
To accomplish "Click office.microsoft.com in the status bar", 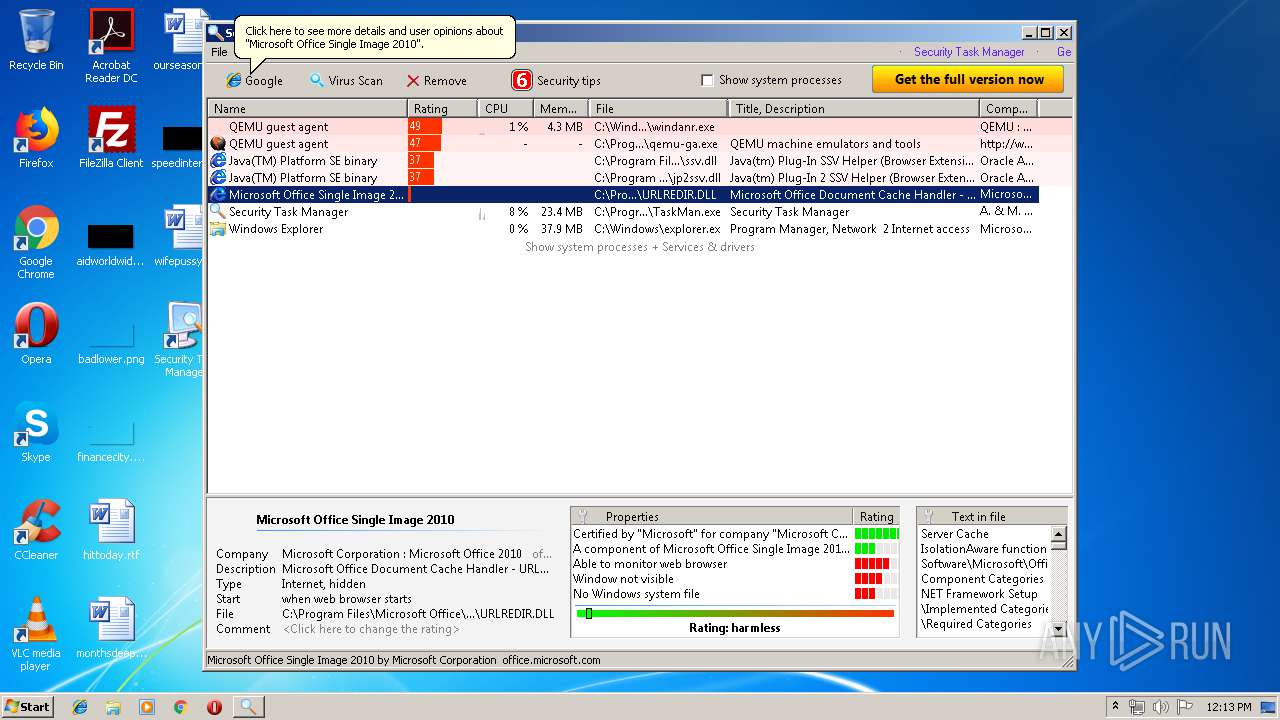I will point(551,660).
